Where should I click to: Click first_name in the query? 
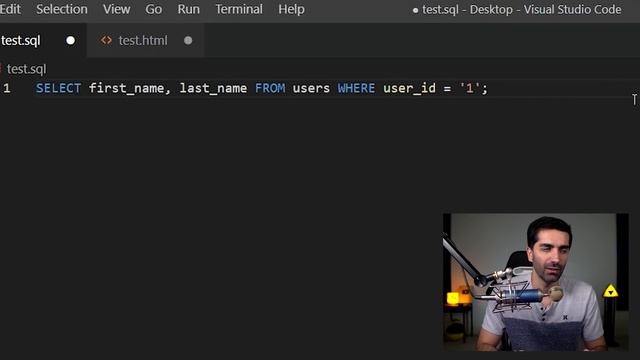pos(127,88)
